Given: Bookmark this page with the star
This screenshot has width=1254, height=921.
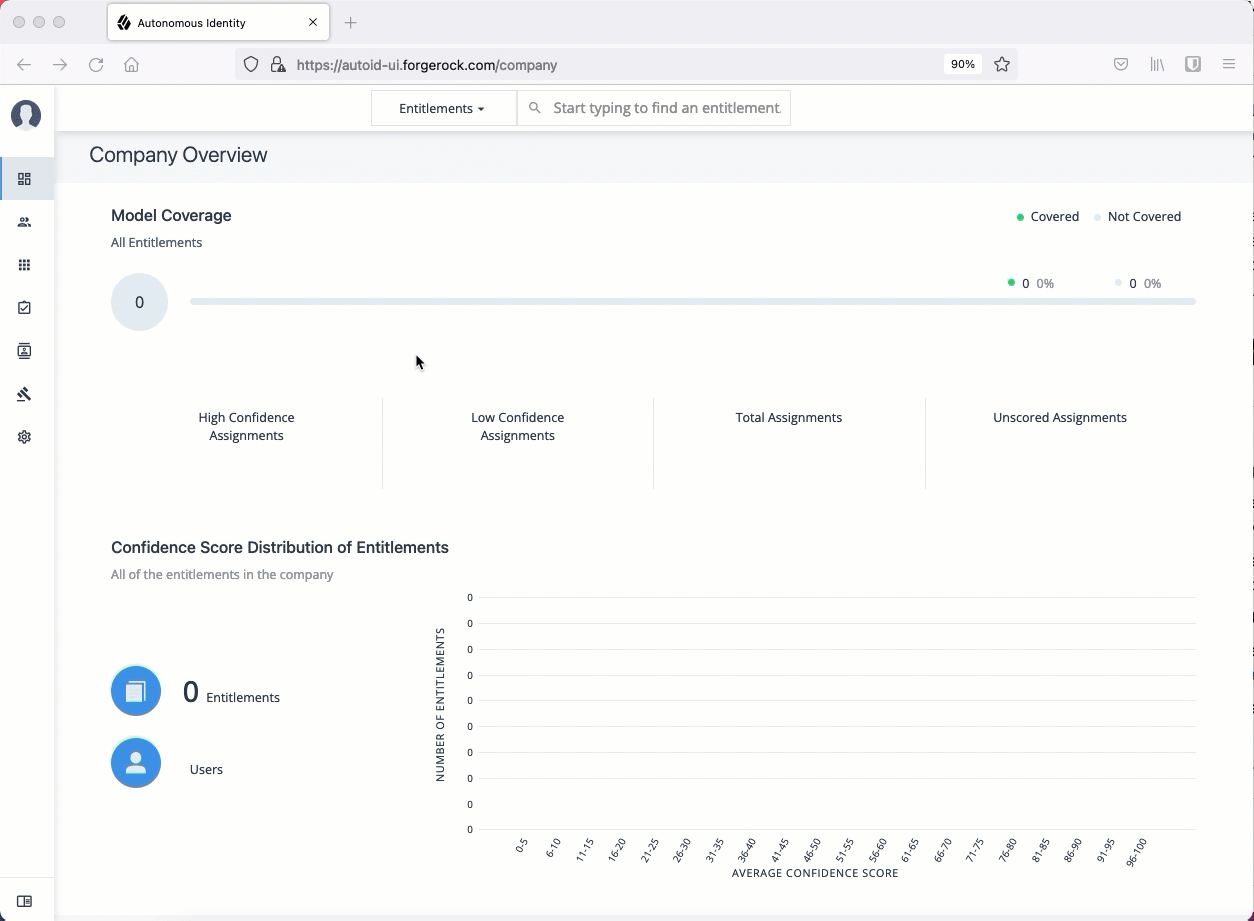Looking at the screenshot, I should (x=1002, y=64).
